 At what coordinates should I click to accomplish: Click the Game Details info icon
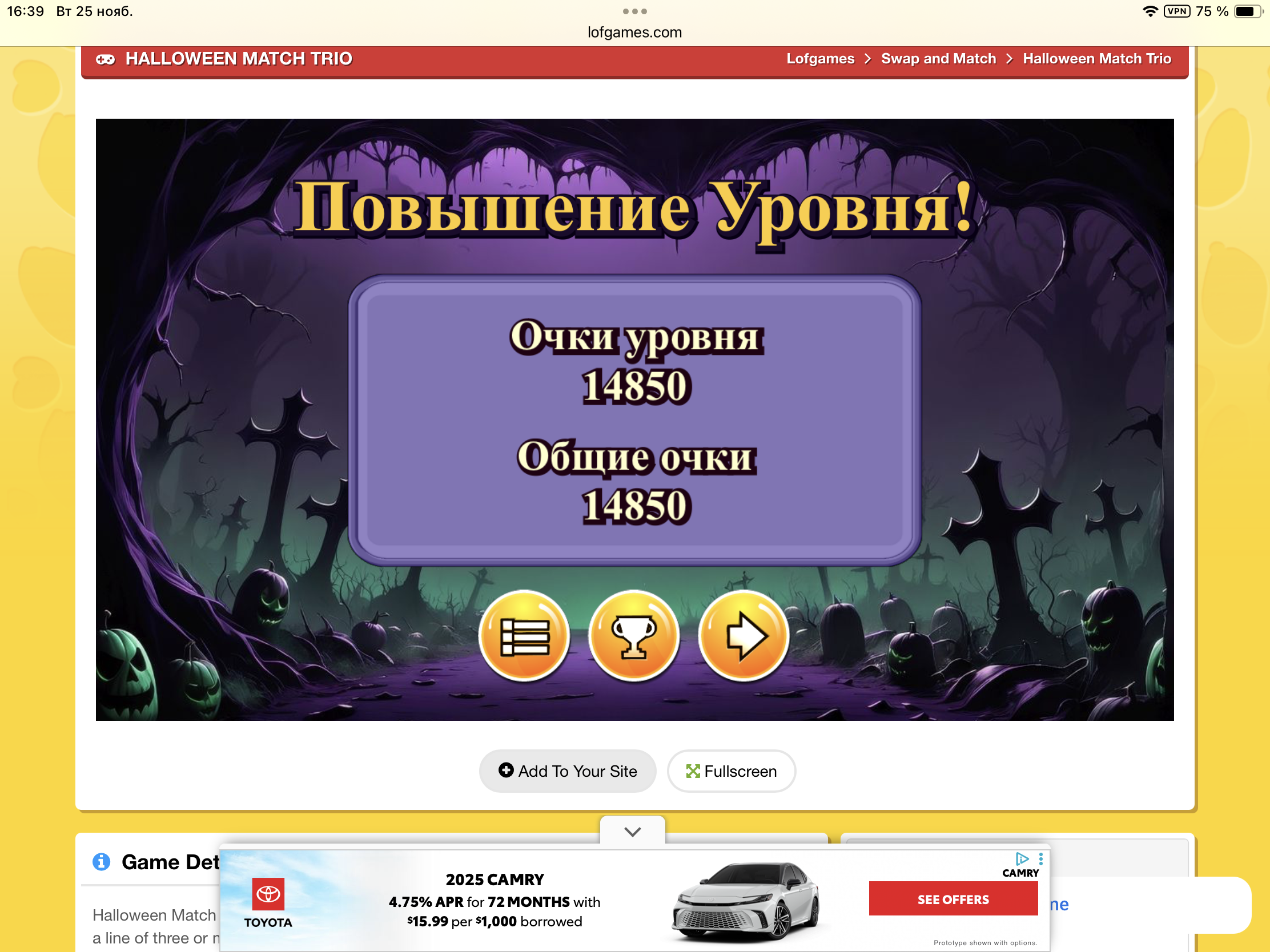[101, 862]
